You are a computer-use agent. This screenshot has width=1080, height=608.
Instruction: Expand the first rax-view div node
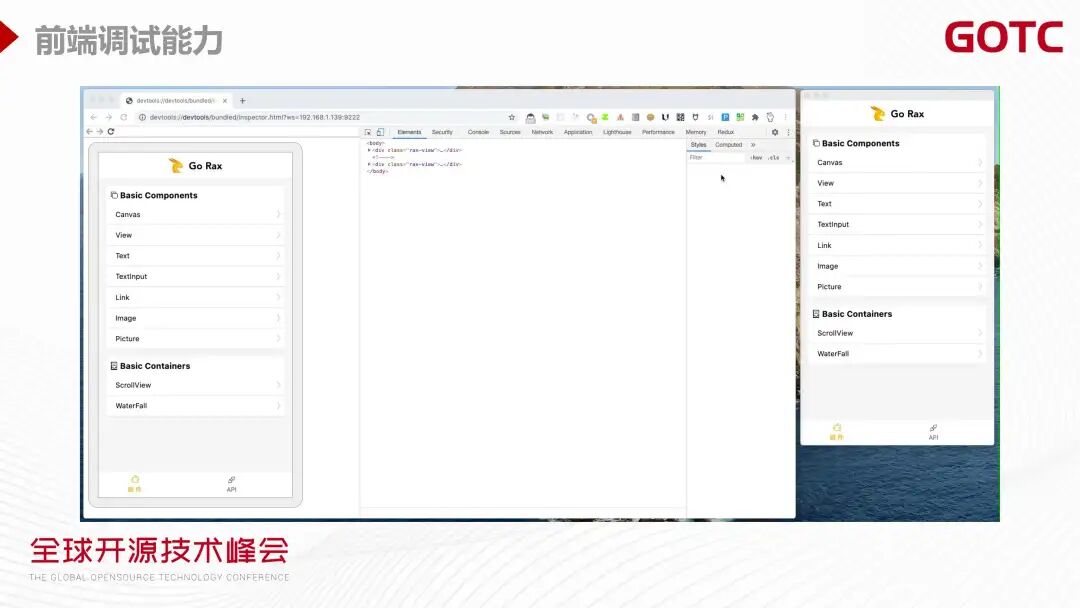[x=369, y=150]
